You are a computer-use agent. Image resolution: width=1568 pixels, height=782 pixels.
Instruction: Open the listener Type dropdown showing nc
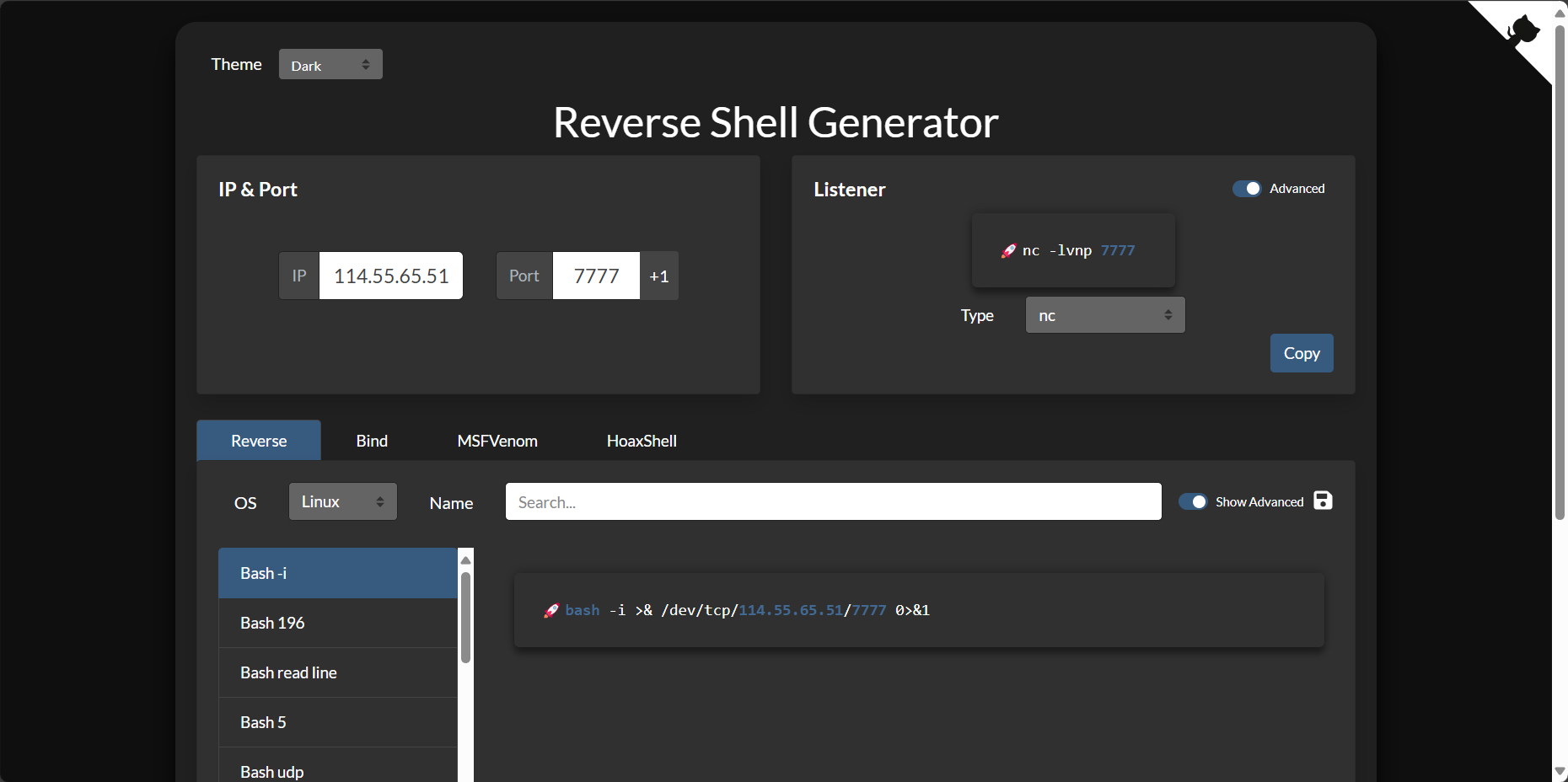pos(1105,315)
